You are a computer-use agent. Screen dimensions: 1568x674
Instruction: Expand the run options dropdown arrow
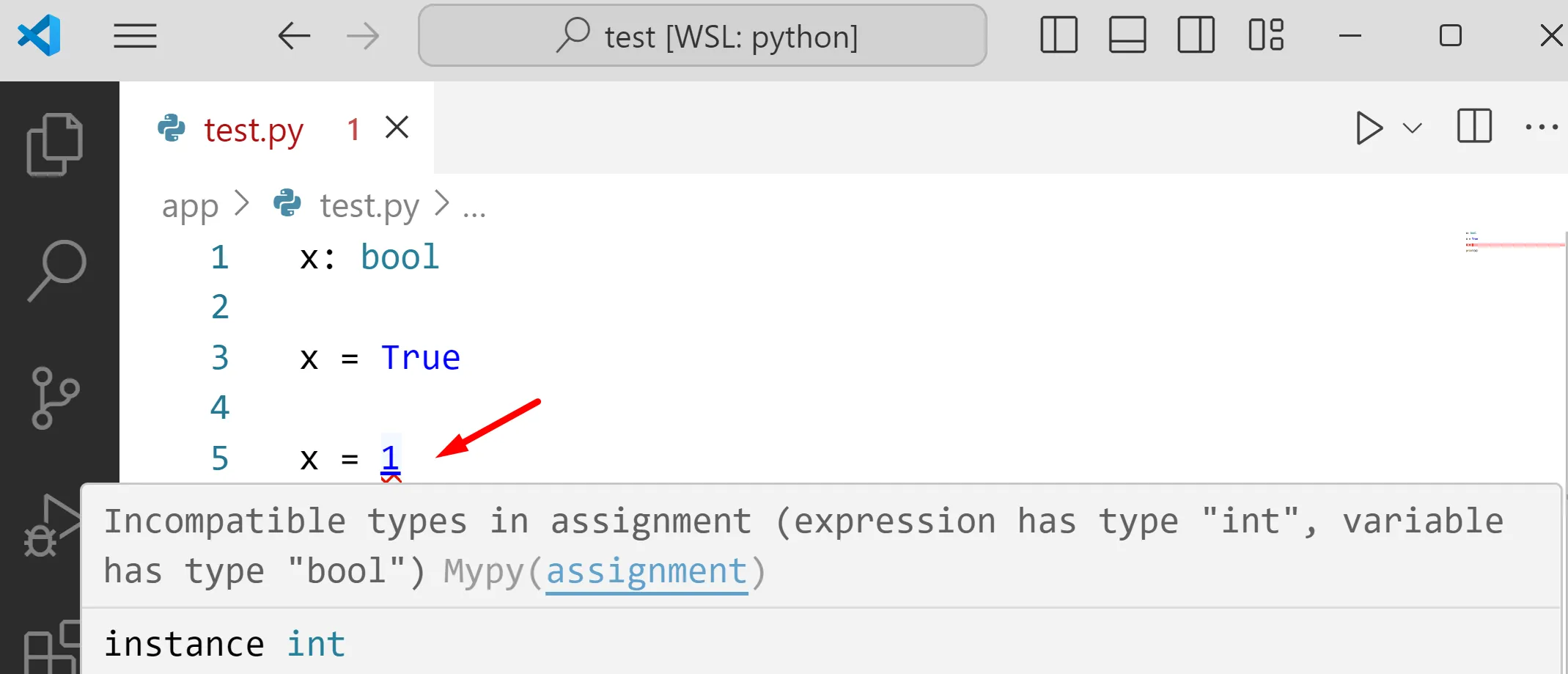(1413, 128)
